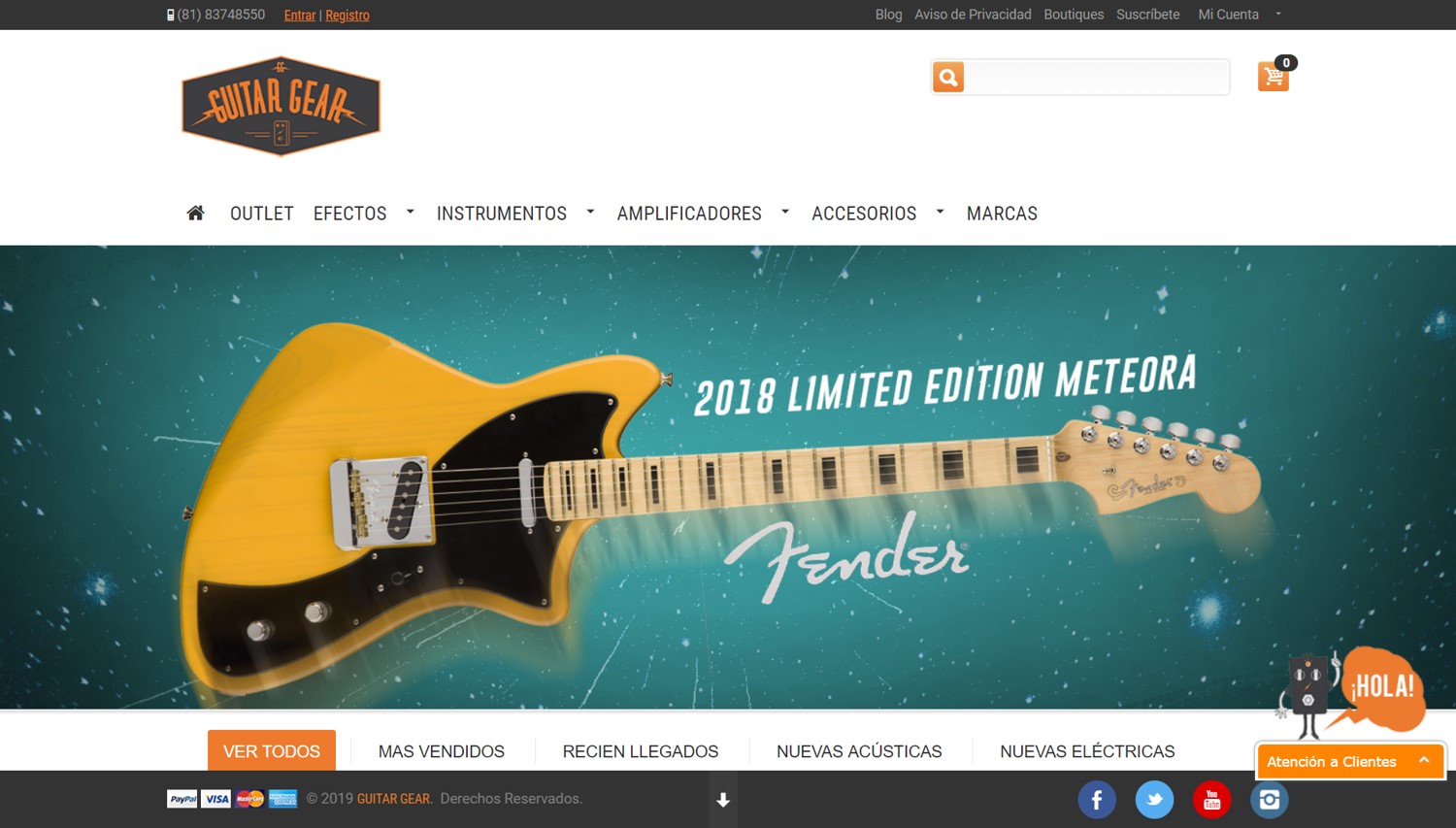1456x828 pixels.
Task: Expand the AMPLIFICADORES dropdown arrow
Action: [x=785, y=212]
